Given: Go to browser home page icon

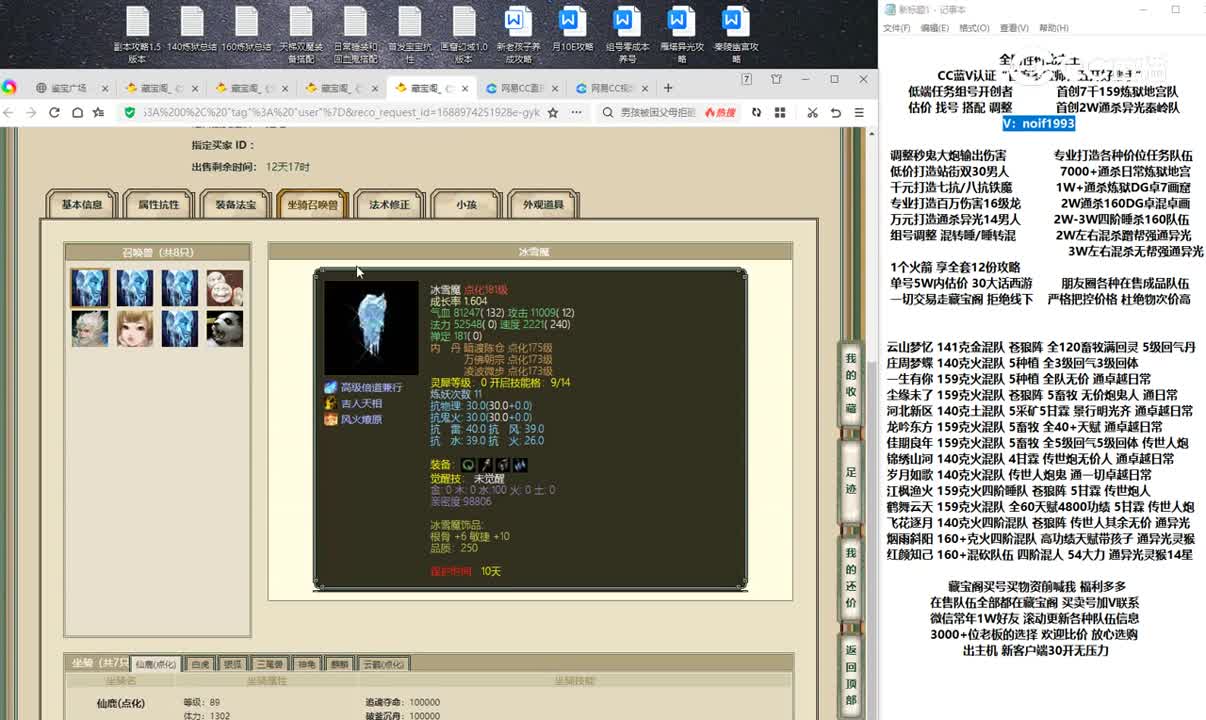Looking at the screenshot, I should (x=77, y=113).
